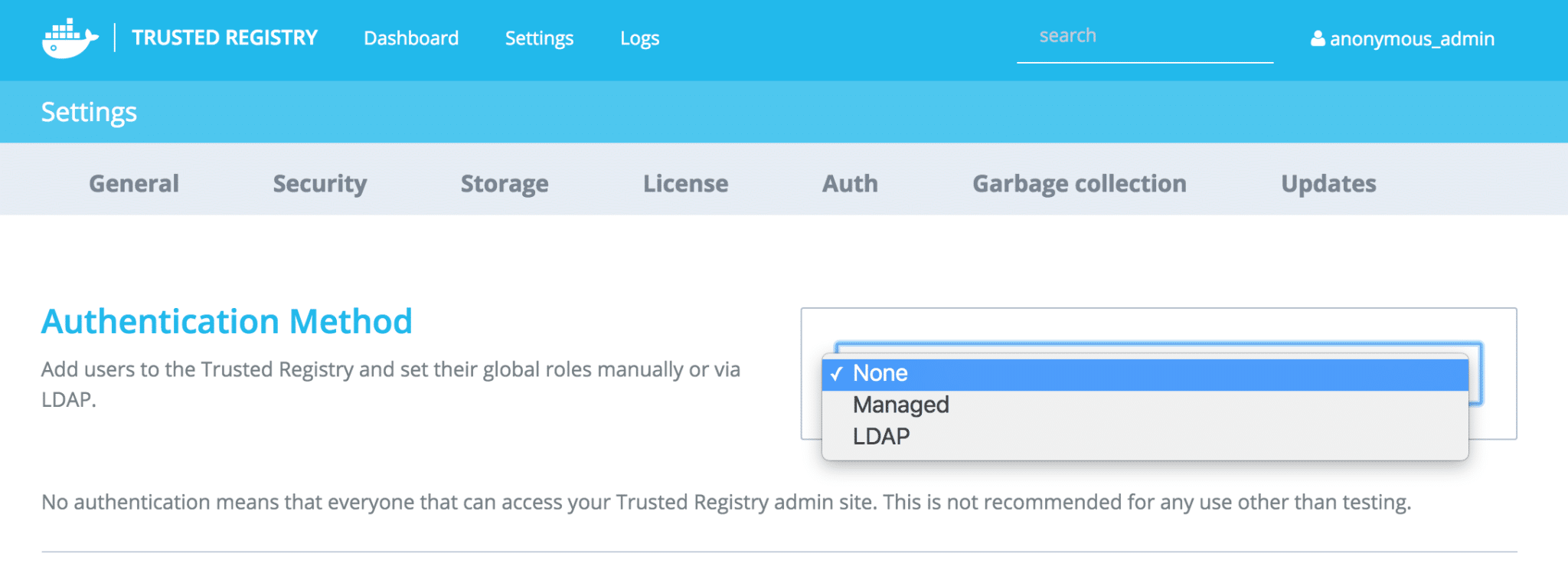Screen dimensions: 1568x567
Task: Select the Auth tab
Action: click(850, 184)
